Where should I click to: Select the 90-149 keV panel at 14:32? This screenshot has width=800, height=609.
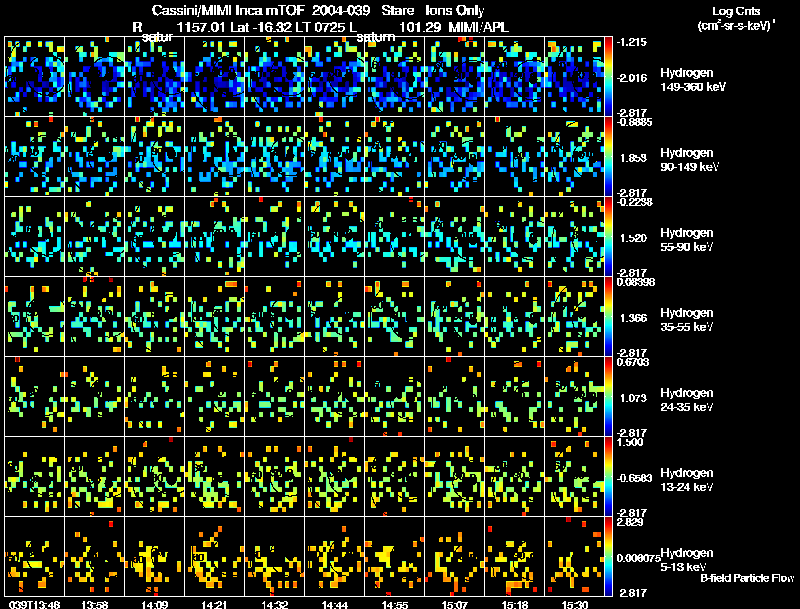click(274, 157)
